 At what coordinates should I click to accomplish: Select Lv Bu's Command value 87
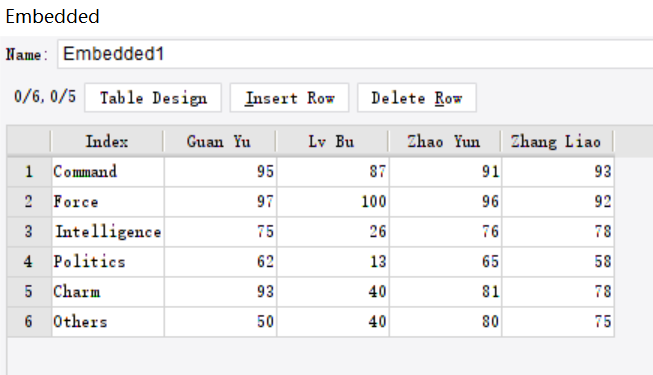pos(333,172)
